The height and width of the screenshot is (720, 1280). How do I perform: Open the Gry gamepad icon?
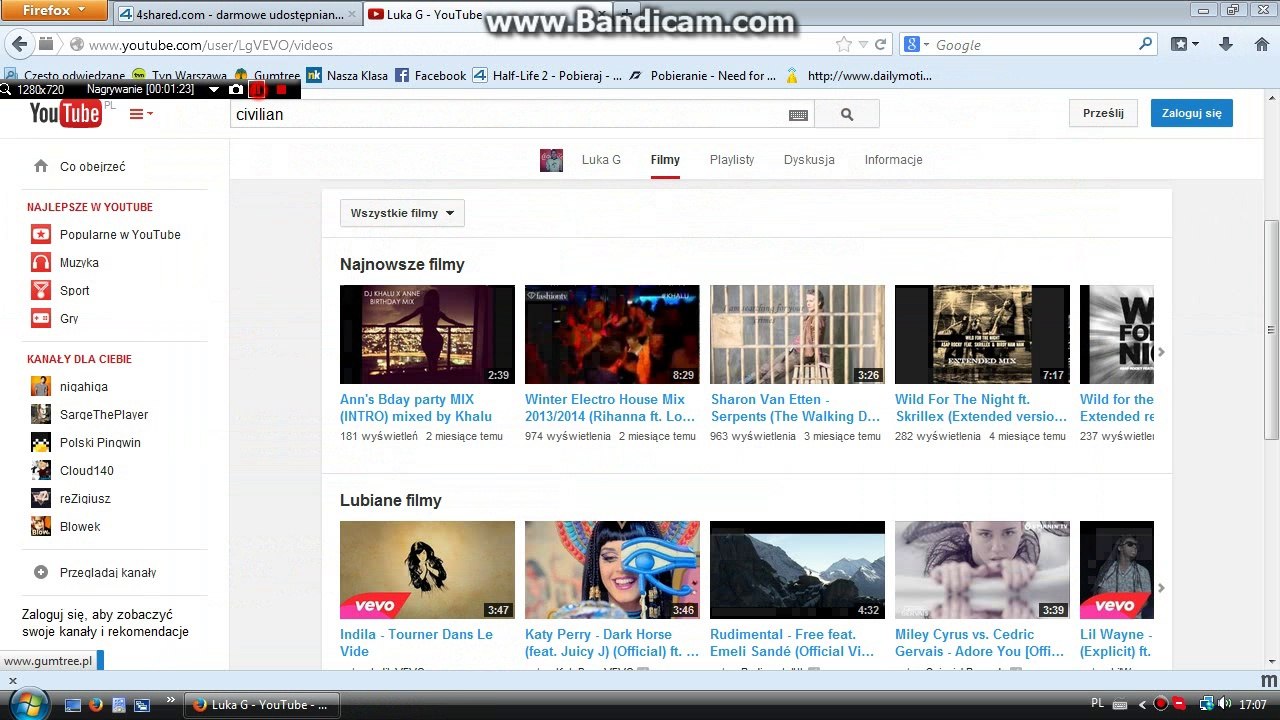[x=41, y=318]
